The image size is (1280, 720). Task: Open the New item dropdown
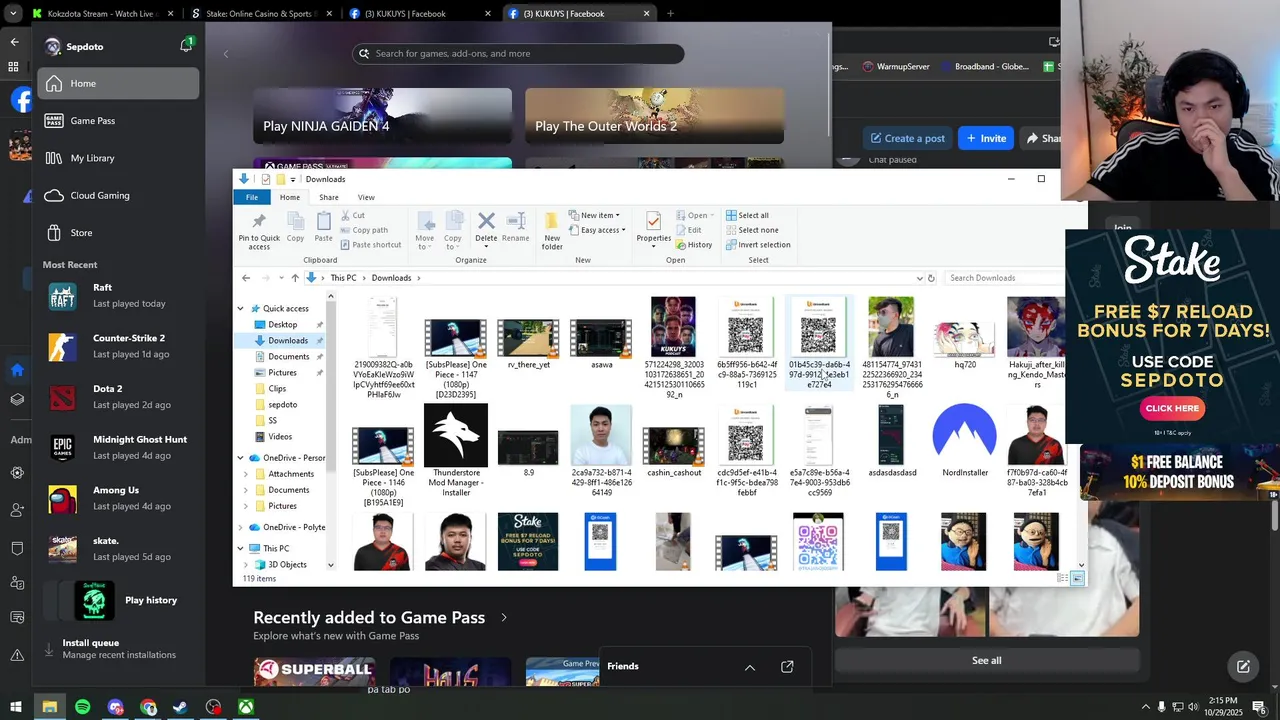[x=594, y=215]
